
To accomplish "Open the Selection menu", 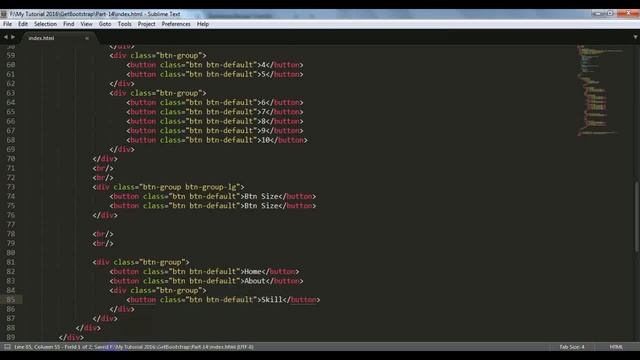I will coord(45,24).
